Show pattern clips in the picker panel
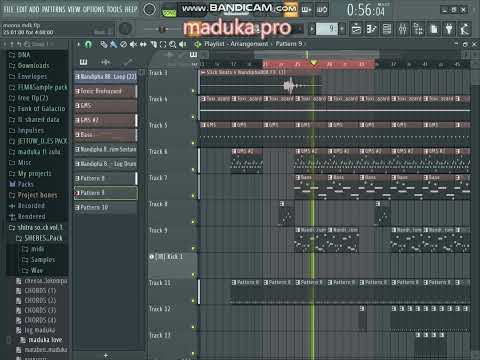This screenshot has width=480, height=360. point(83,62)
